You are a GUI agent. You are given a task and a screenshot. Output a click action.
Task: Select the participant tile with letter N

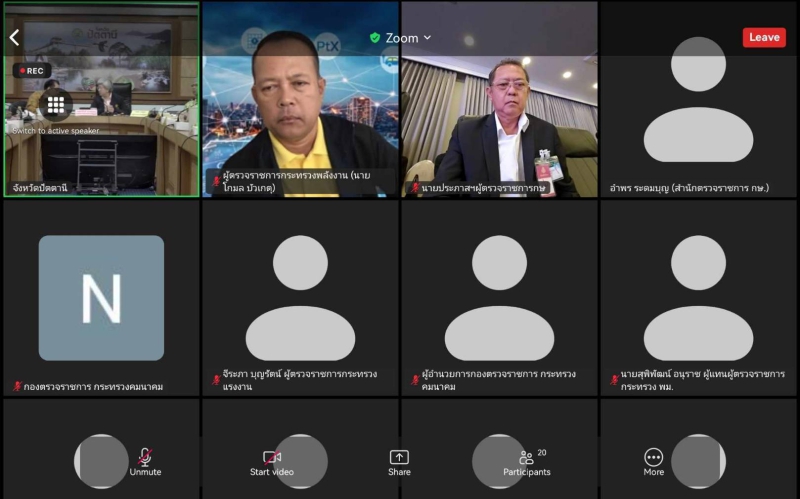pos(101,297)
